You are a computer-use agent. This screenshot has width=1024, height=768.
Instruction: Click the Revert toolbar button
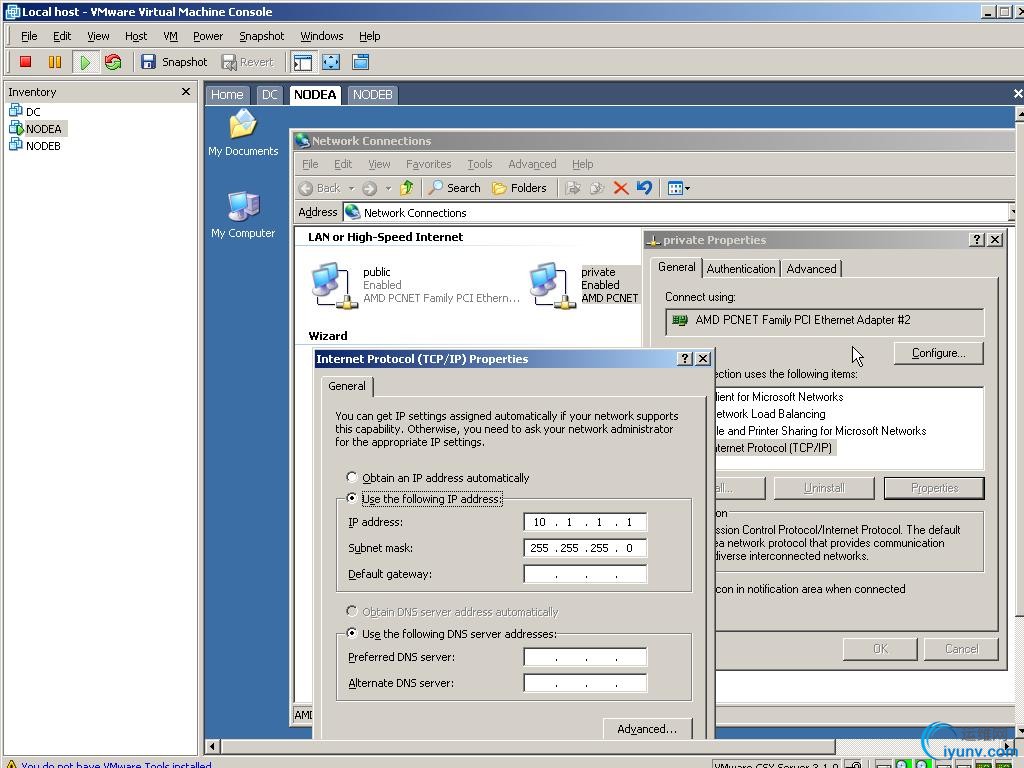point(248,62)
